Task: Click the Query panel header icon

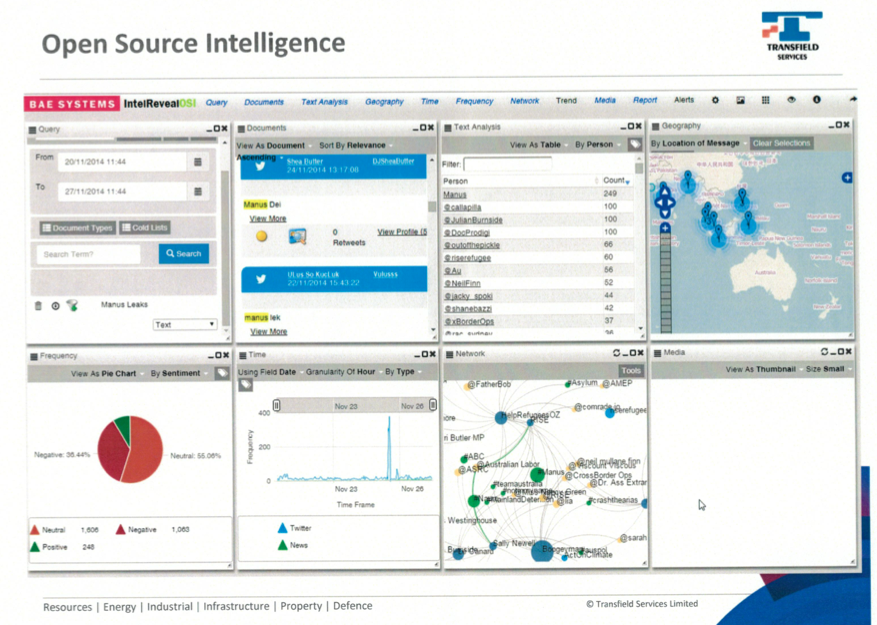Action: (32, 129)
